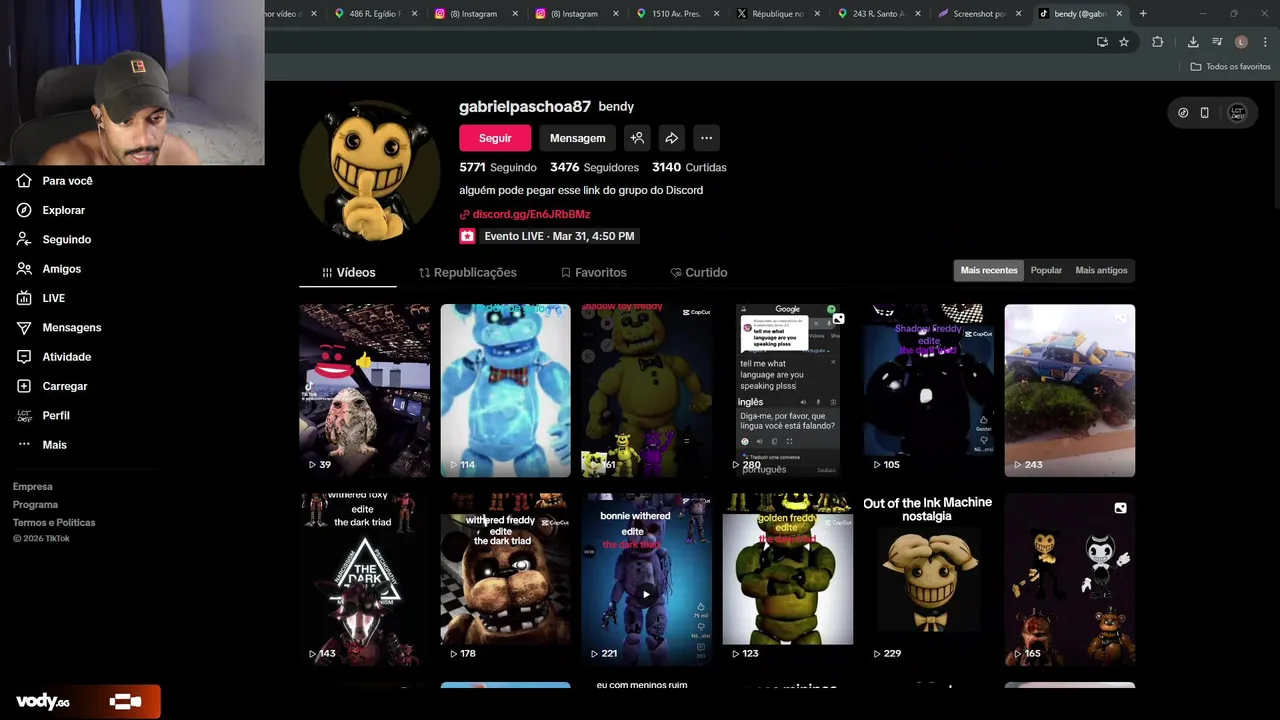Screen dimensions: 1280x720
Task: Click the Programa footer link
Action: (x=36, y=505)
